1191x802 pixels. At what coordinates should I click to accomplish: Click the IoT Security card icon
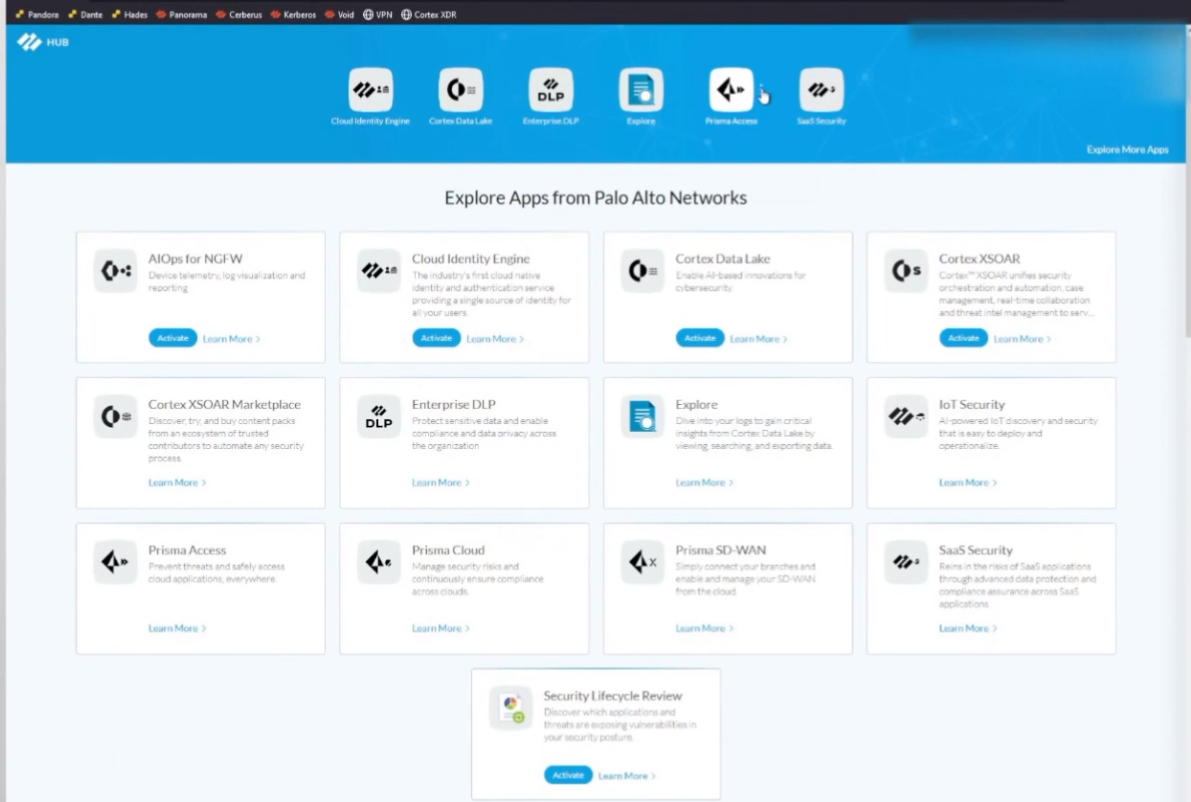point(906,416)
